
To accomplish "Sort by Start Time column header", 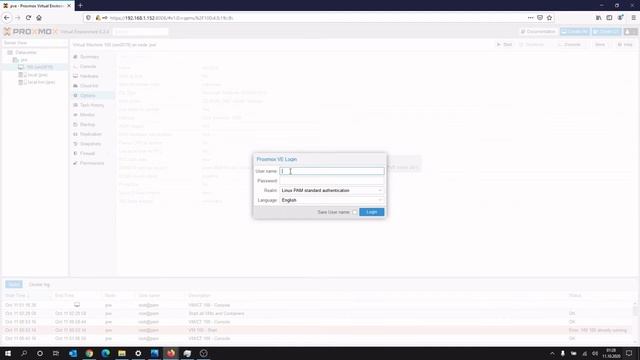I will point(27,296).
